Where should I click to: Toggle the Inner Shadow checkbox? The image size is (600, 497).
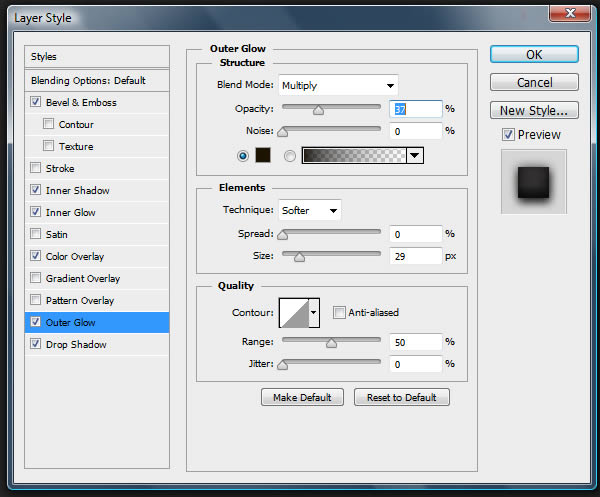coord(36,190)
